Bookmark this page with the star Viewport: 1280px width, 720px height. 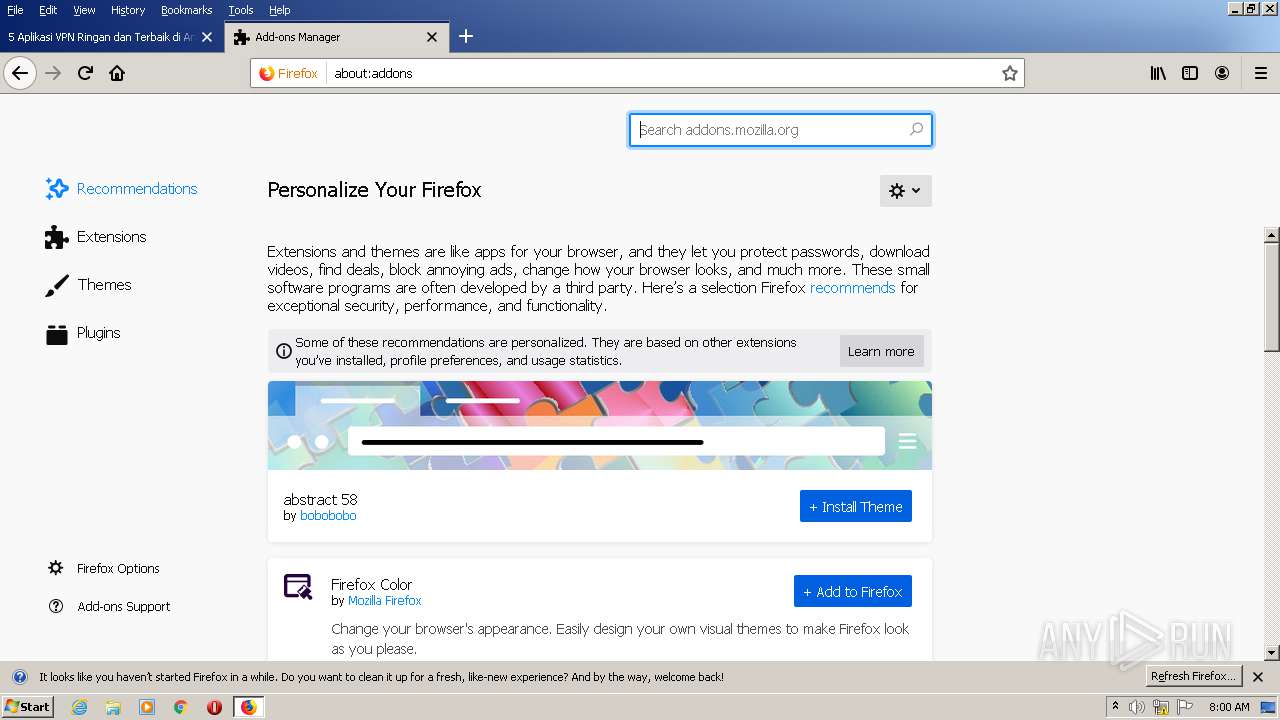1010,73
